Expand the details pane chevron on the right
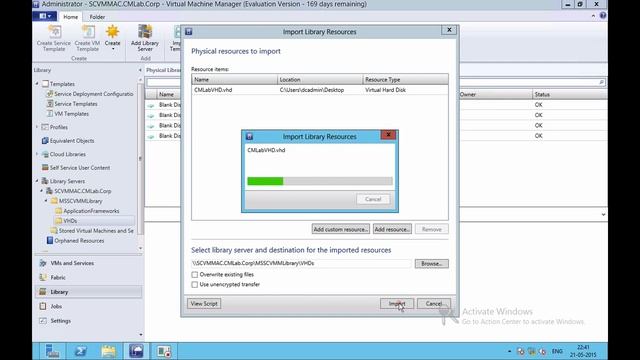Image resolution: width=640 pixels, height=360 pixels. 603,215
